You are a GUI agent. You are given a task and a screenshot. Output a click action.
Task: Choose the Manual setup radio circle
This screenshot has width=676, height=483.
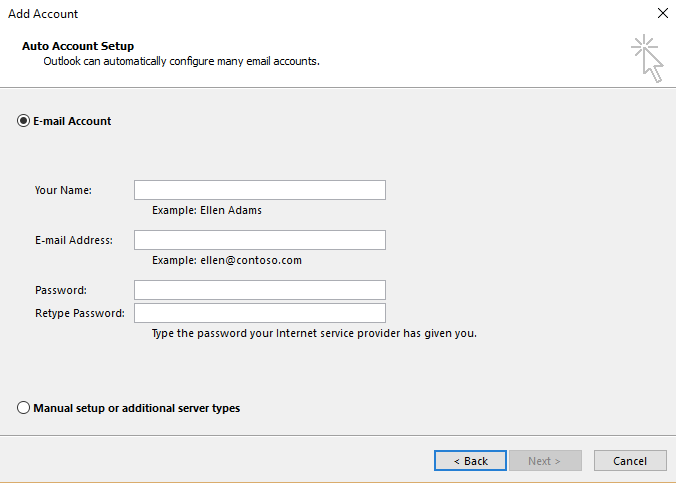pyautogui.click(x=23, y=408)
